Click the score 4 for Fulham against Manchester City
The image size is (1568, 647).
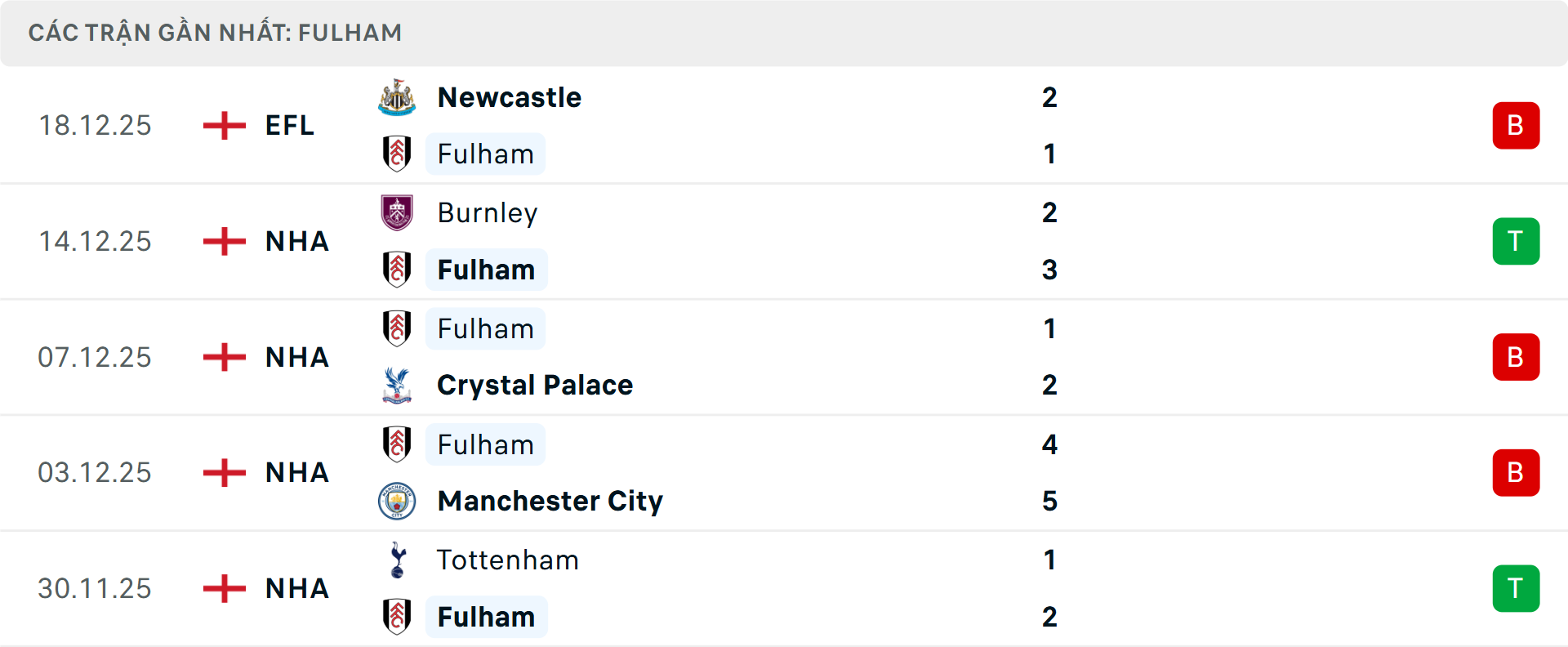tap(1050, 444)
